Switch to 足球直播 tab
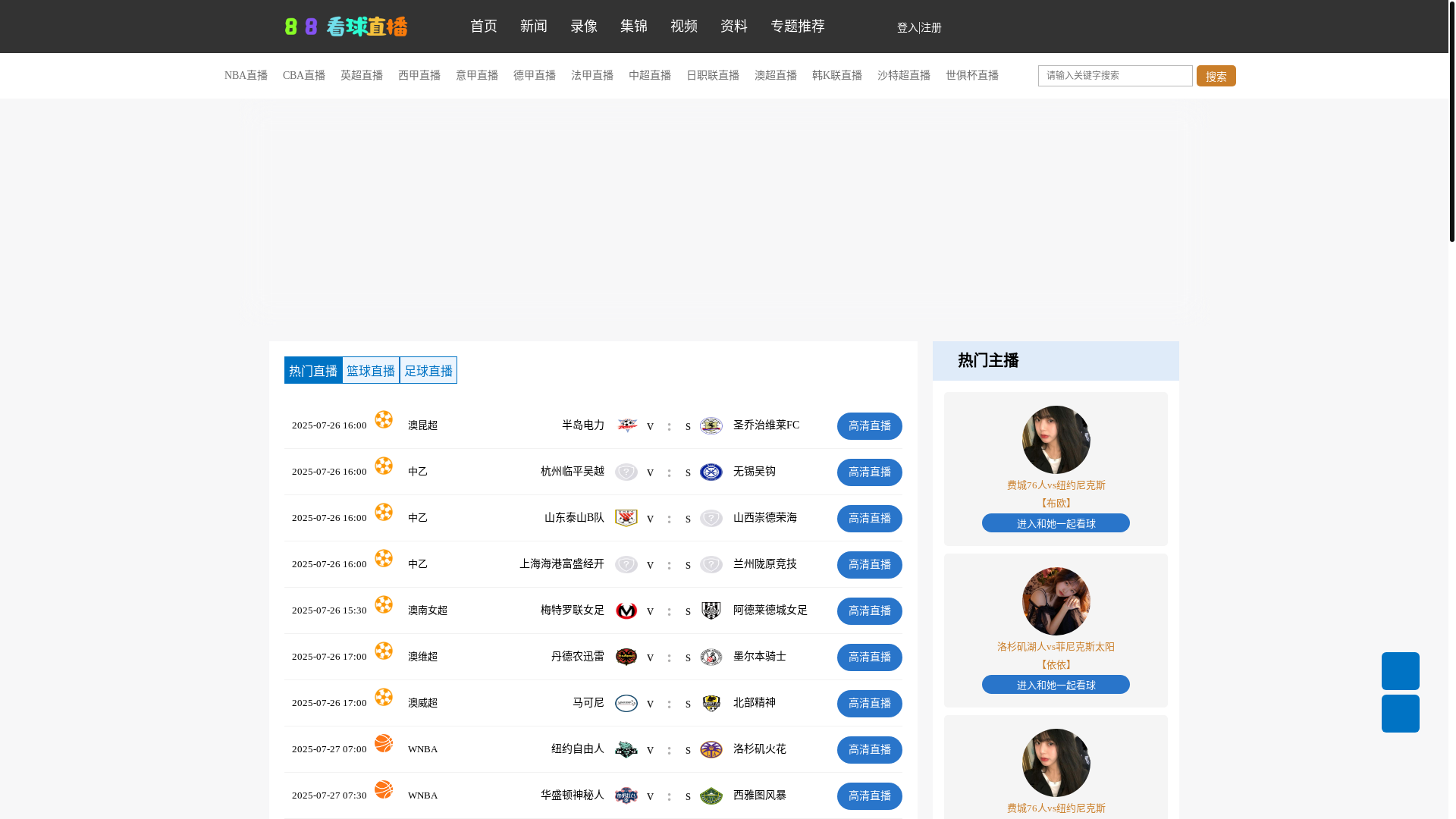Viewport: 1456px width, 819px height. [x=428, y=370]
